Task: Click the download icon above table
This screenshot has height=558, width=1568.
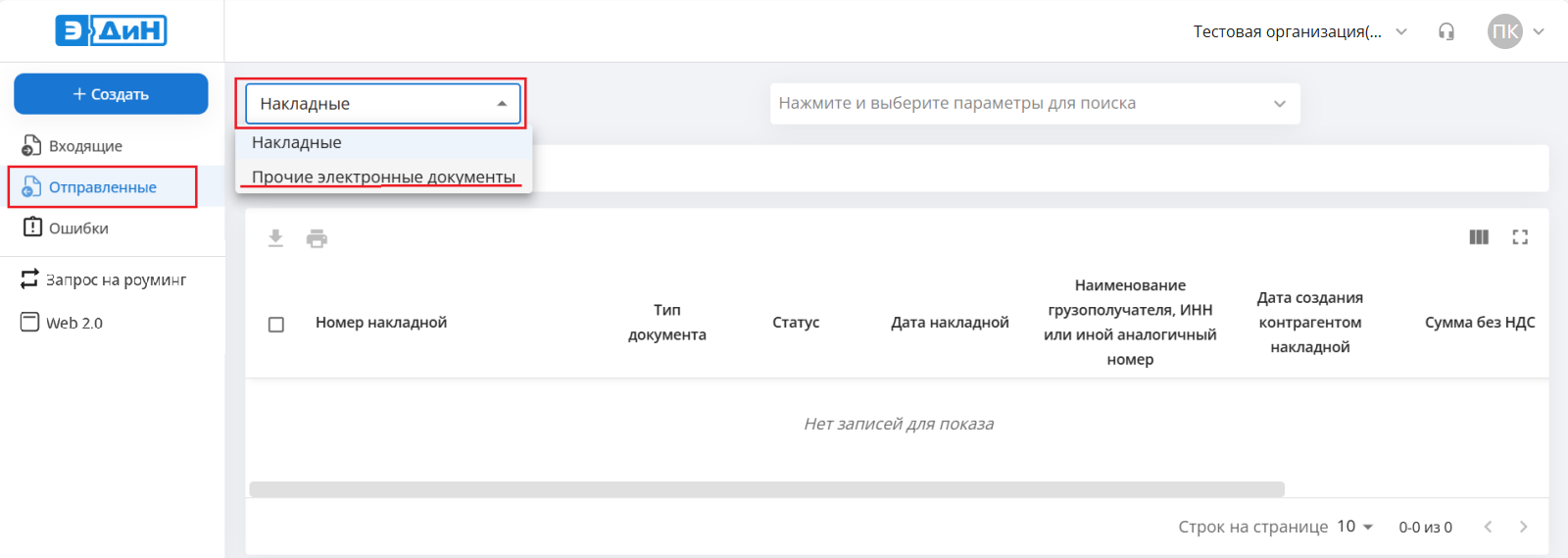Action: 275,238
